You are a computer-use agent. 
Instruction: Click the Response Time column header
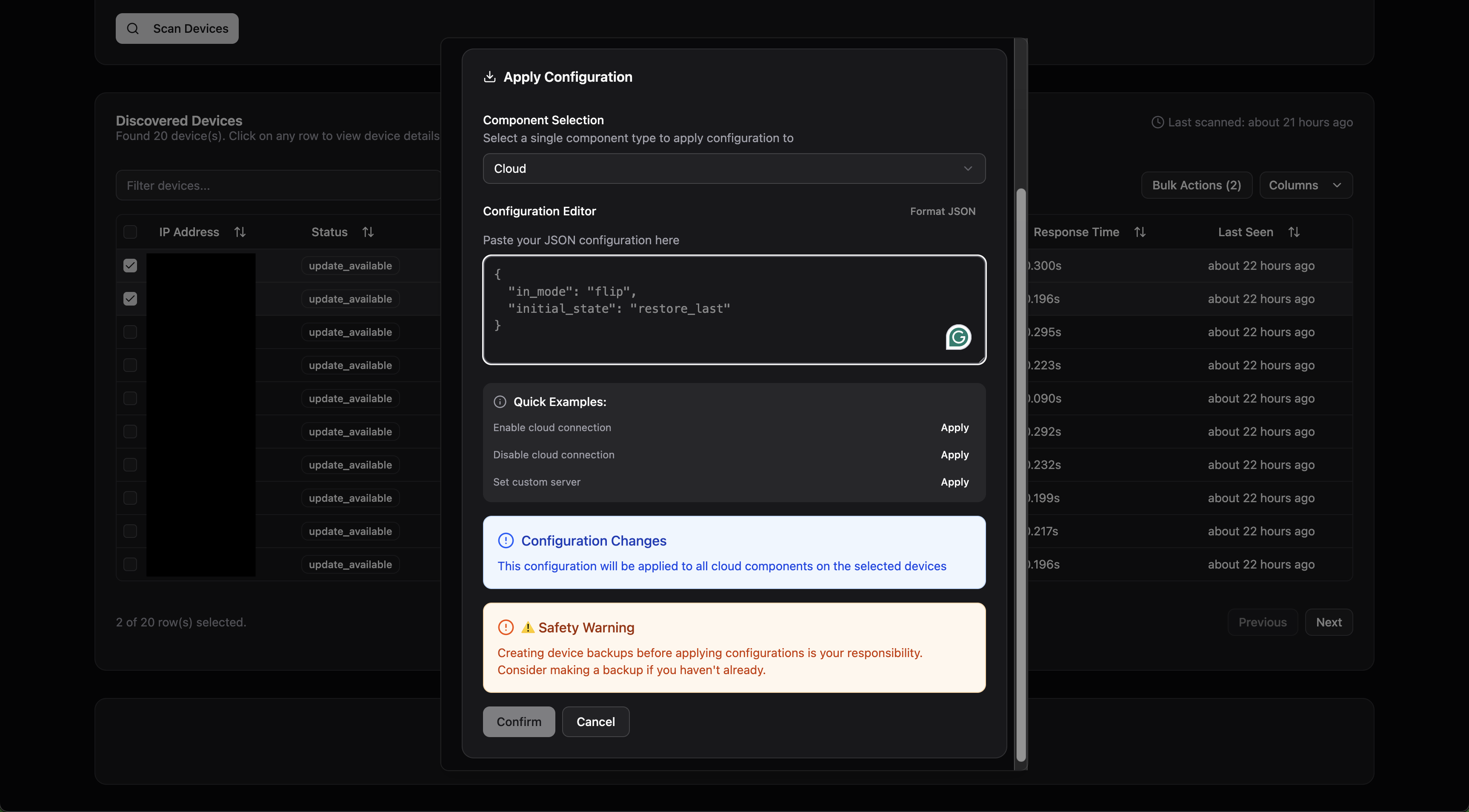(1076, 232)
